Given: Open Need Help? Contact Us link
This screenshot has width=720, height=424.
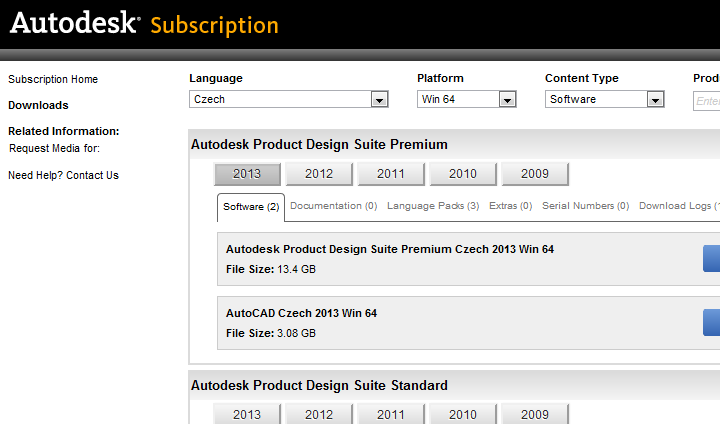Looking at the screenshot, I should pos(63,175).
